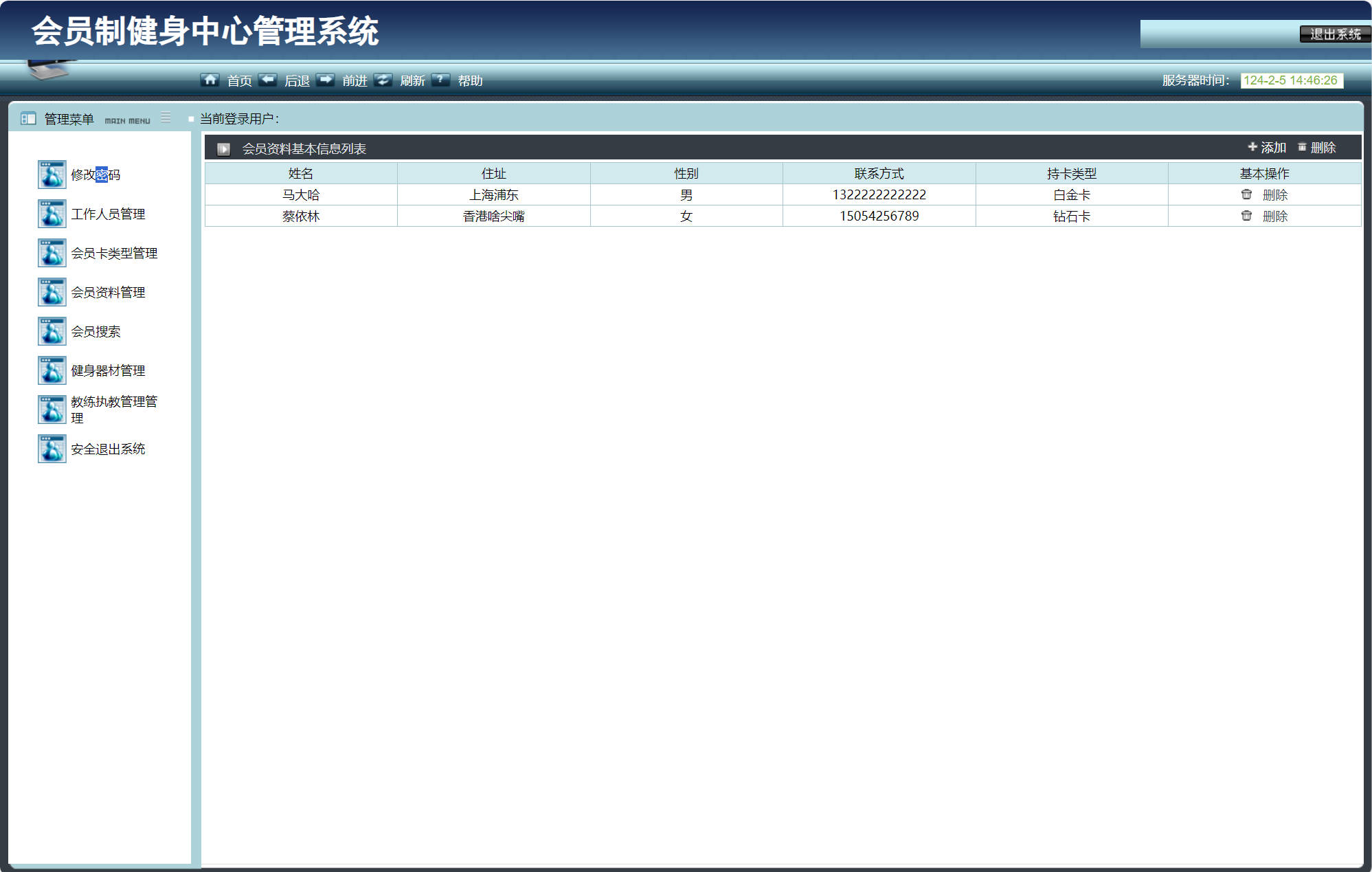1372x872 pixels.
Task: Toggle the menu lines icon beside MAIN MENU
Action: (x=166, y=118)
